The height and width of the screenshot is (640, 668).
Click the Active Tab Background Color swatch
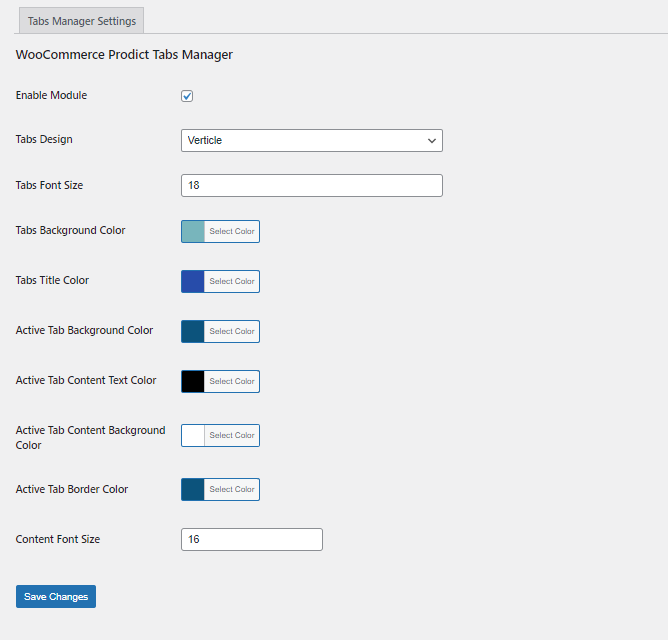193,331
